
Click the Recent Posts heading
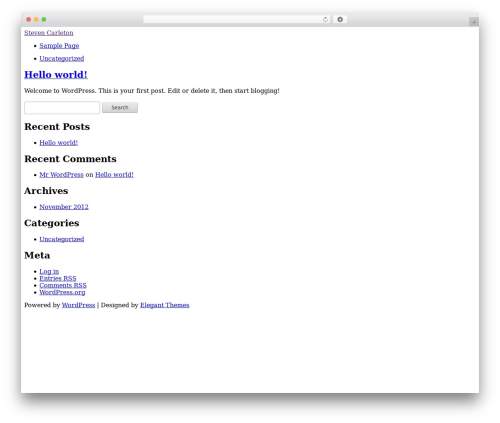pos(57,127)
